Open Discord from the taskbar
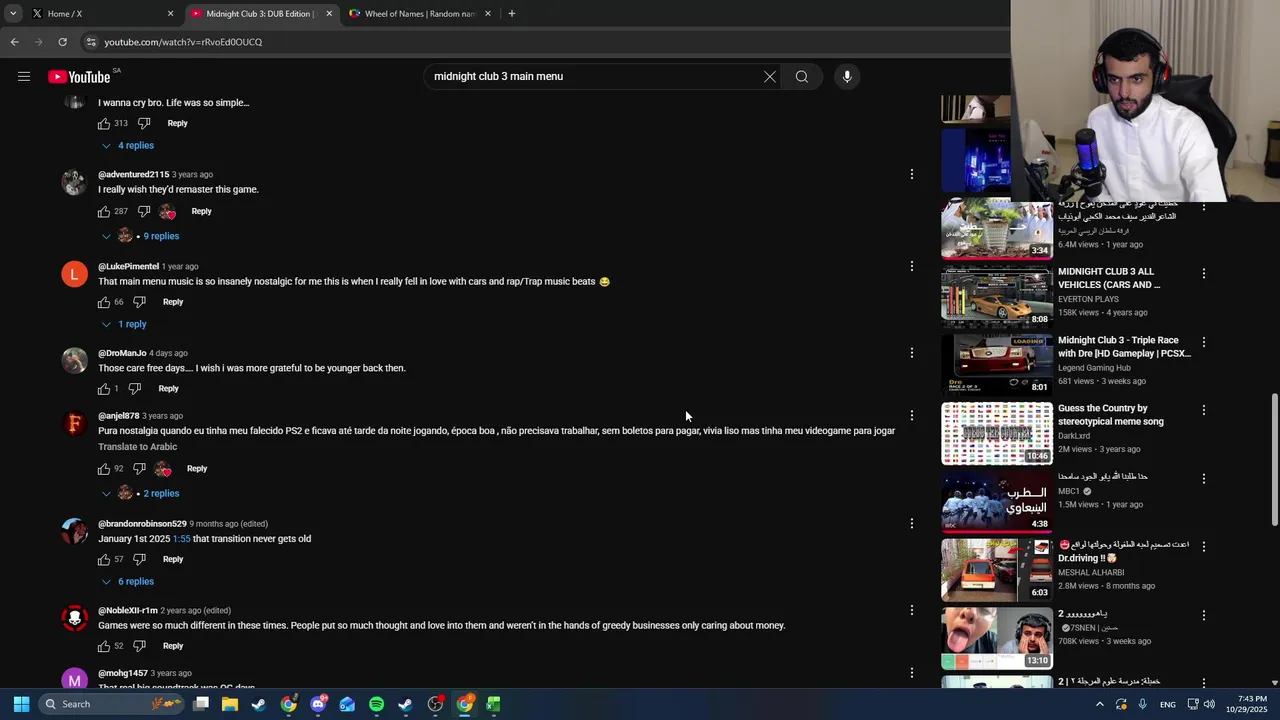Screen dimensions: 1280x720 318,704
